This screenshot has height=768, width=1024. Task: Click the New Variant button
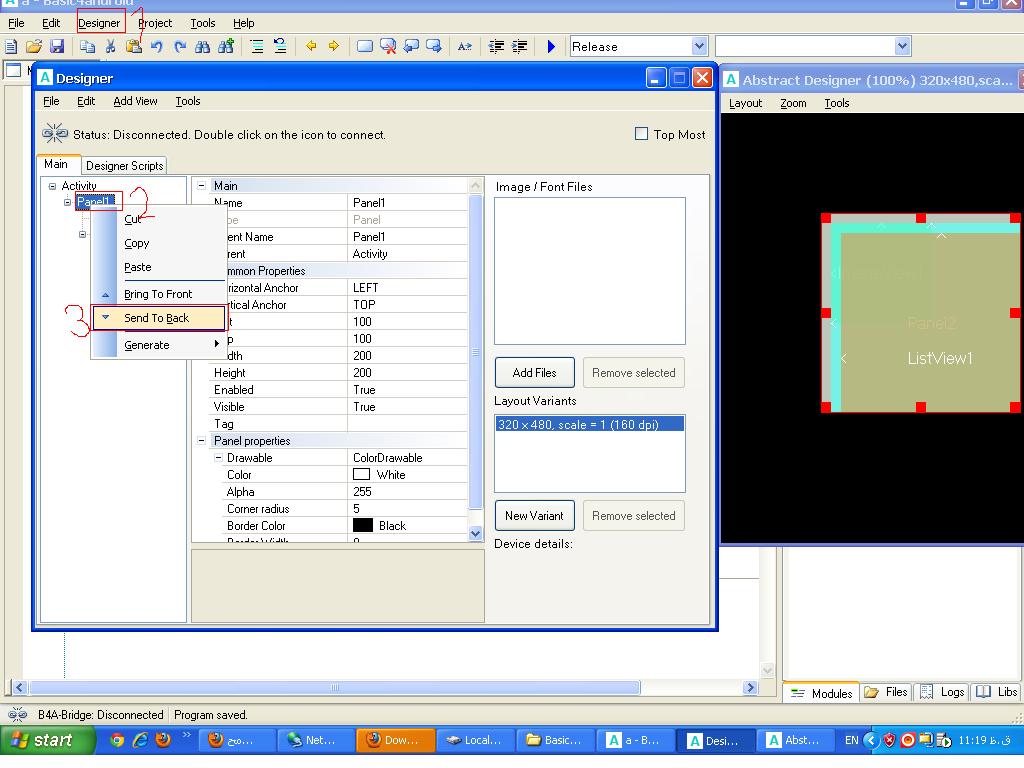click(534, 516)
